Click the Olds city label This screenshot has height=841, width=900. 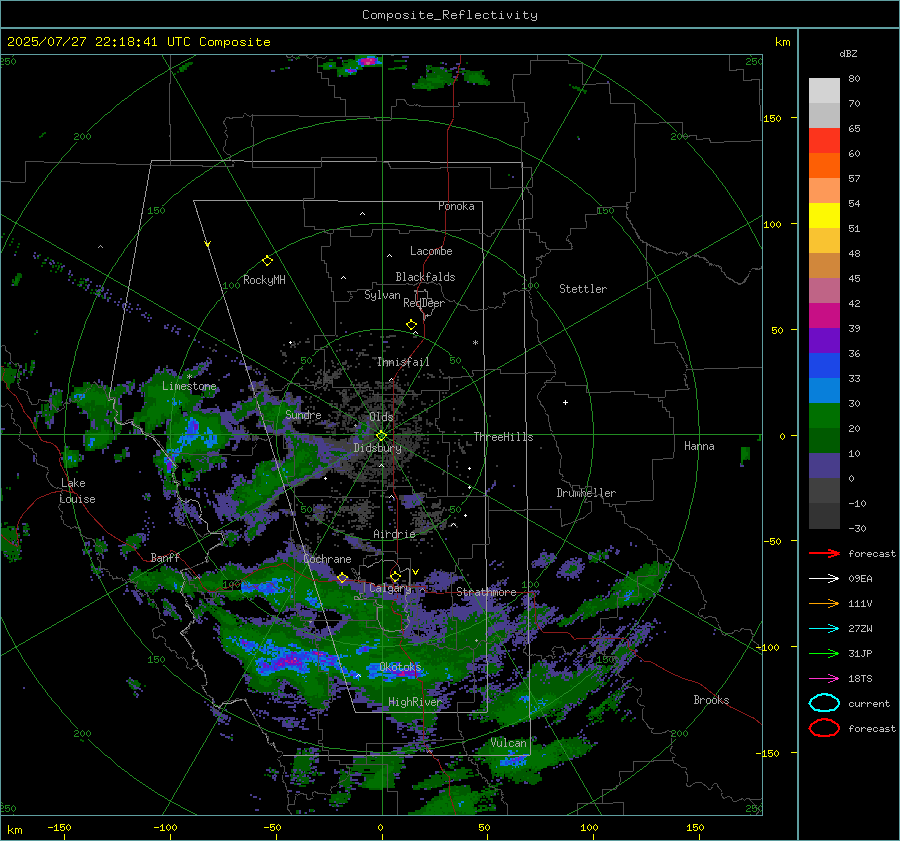point(381,417)
